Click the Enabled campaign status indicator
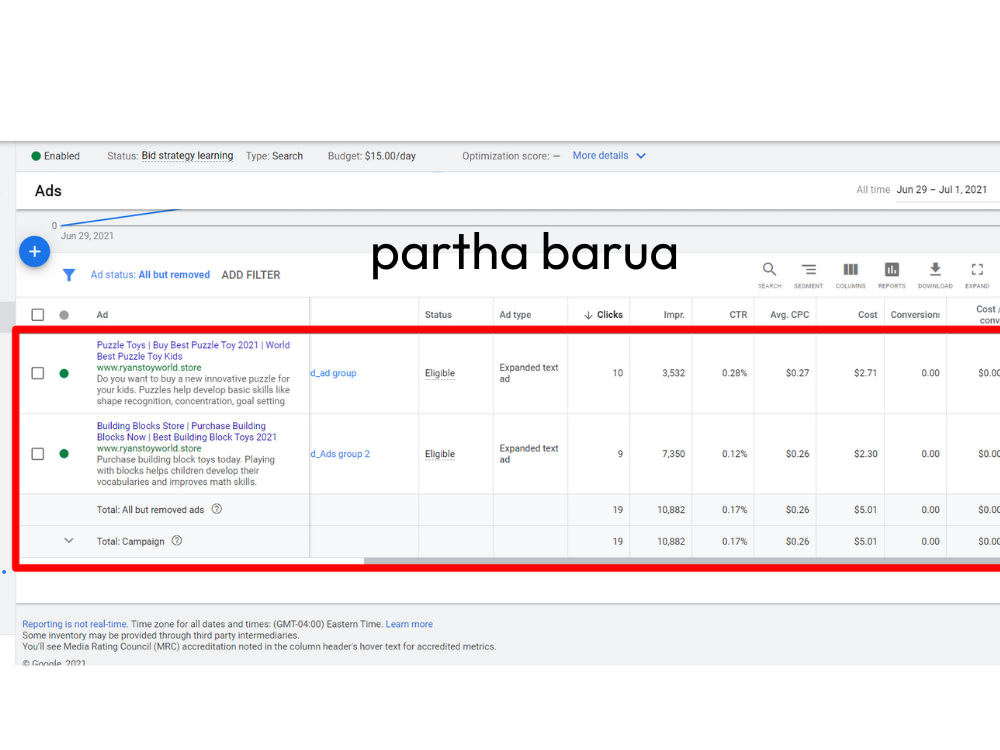Image resolution: width=1000 pixels, height=750 pixels. pyautogui.click(x=55, y=156)
